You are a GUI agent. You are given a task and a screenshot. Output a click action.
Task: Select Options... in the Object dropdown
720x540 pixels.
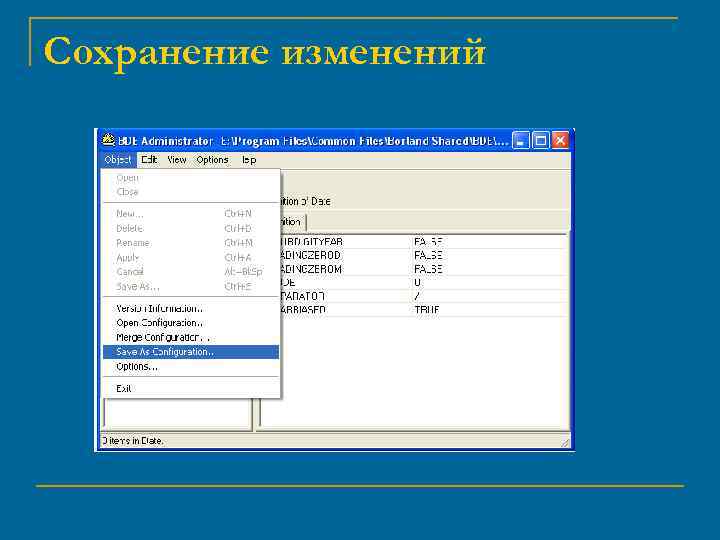coord(191,367)
